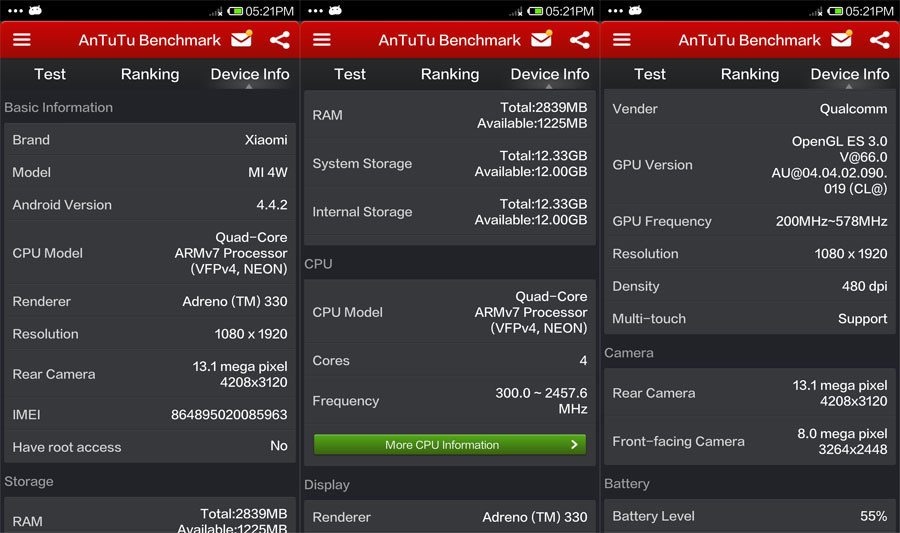The image size is (900, 533).
Task: Open hamburger menu in the middle phone screen
Action: tap(321, 40)
